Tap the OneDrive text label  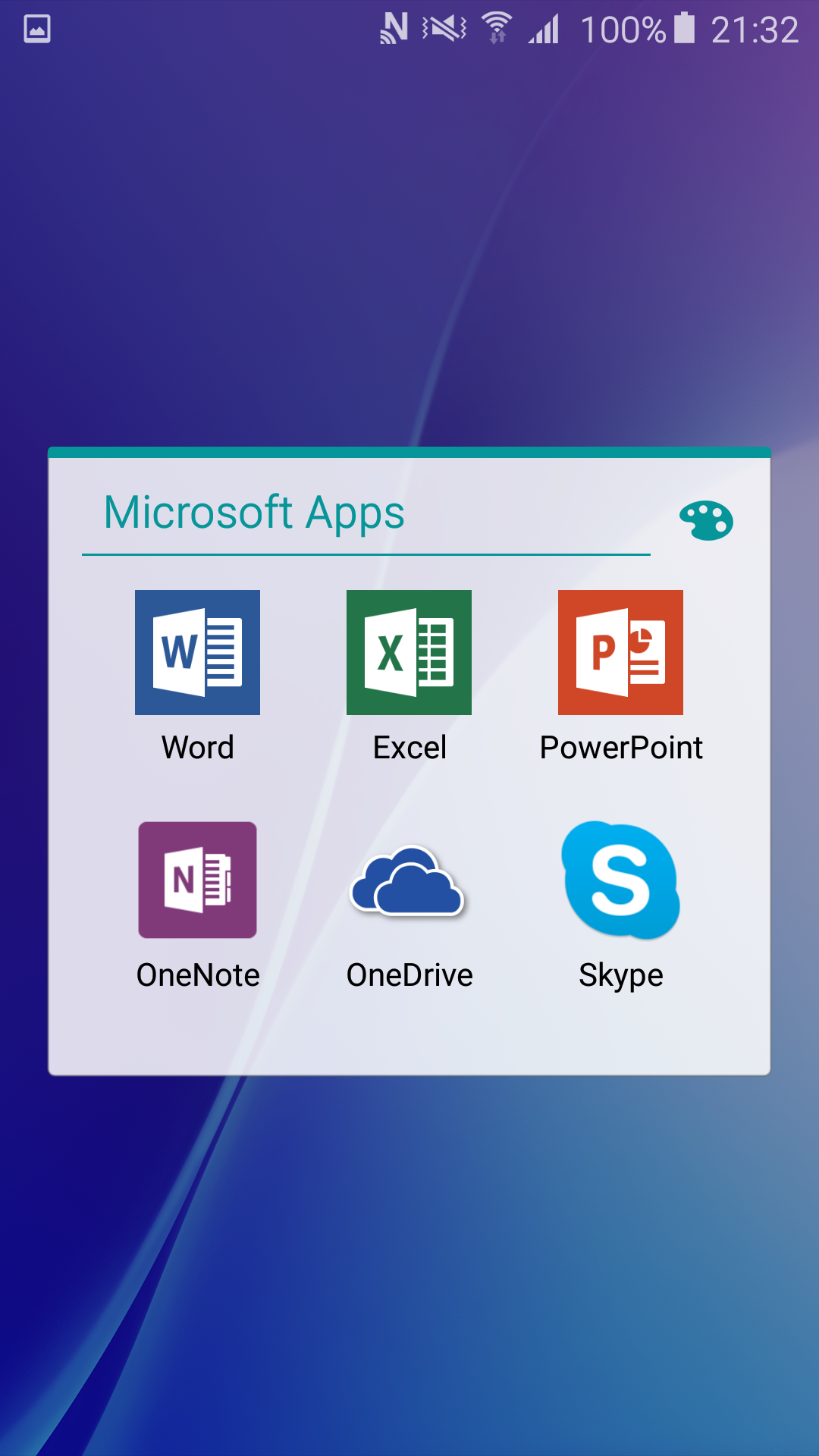coord(409,975)
